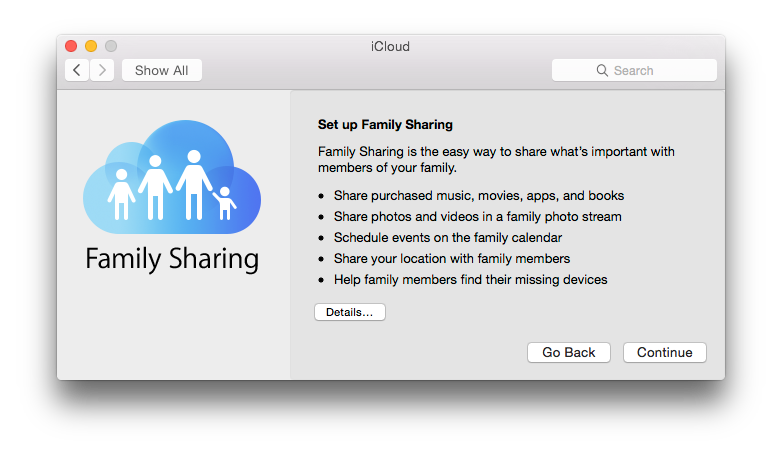Viewport: 782px width, 459px height.
Task: Minimize the window with the yellow button
Action: point(91,46)
